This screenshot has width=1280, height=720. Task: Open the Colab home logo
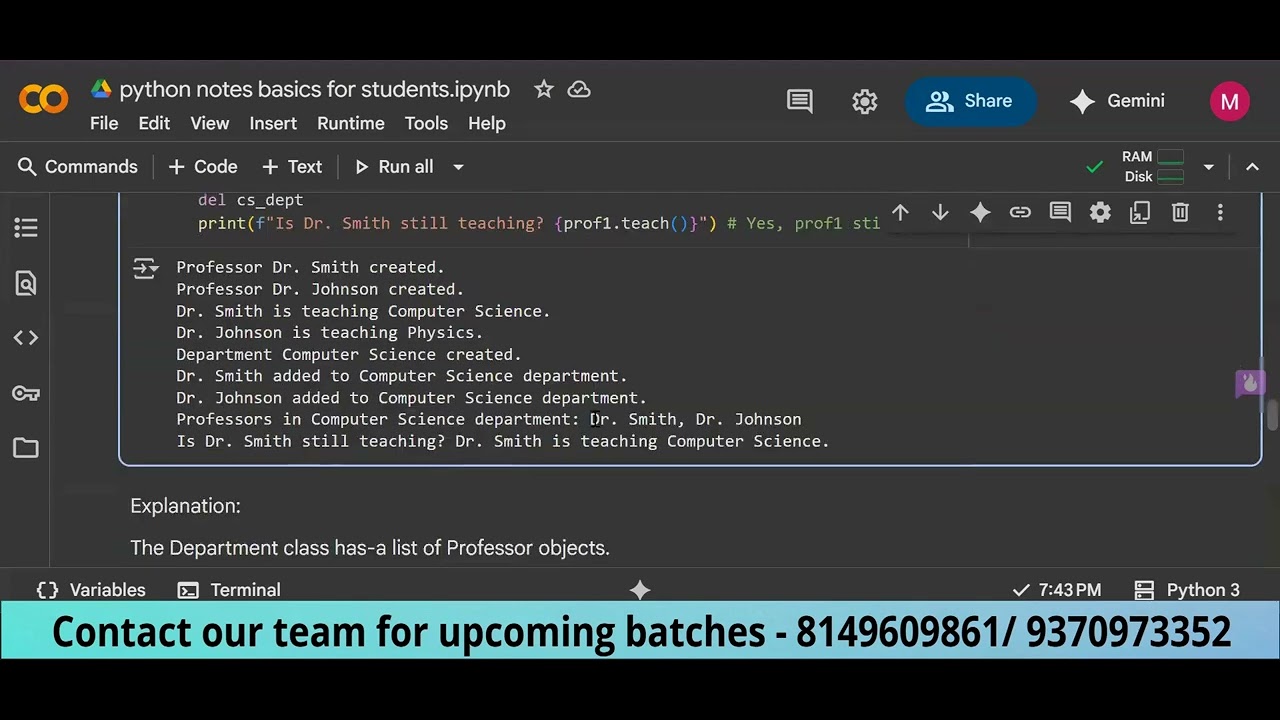click(x=43, y=99)
